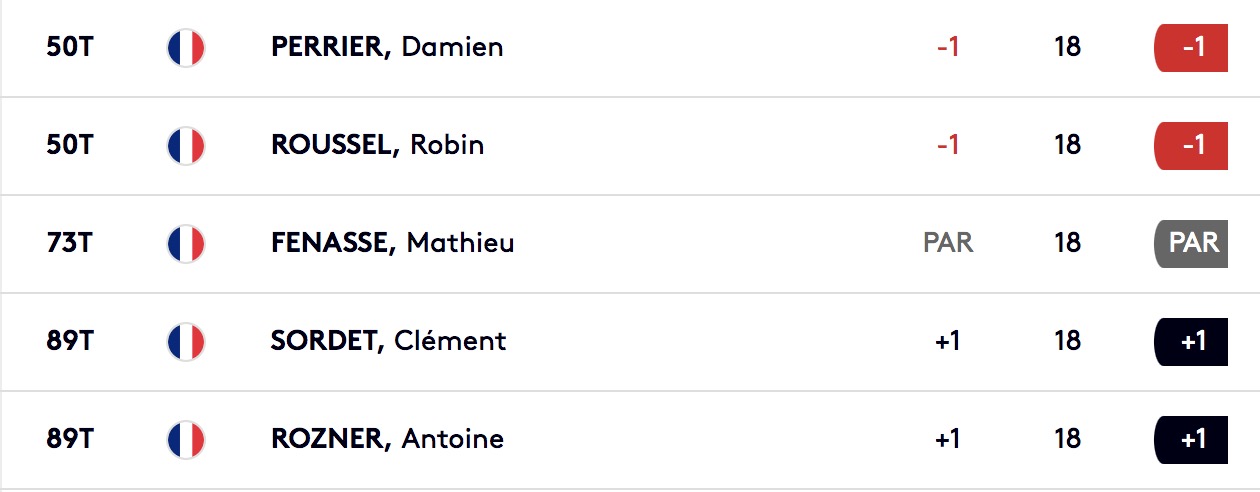This screenshot has height=492, width=1260.
Task: Select the 50T position in Perrier's row
Action: coord(69,47)
